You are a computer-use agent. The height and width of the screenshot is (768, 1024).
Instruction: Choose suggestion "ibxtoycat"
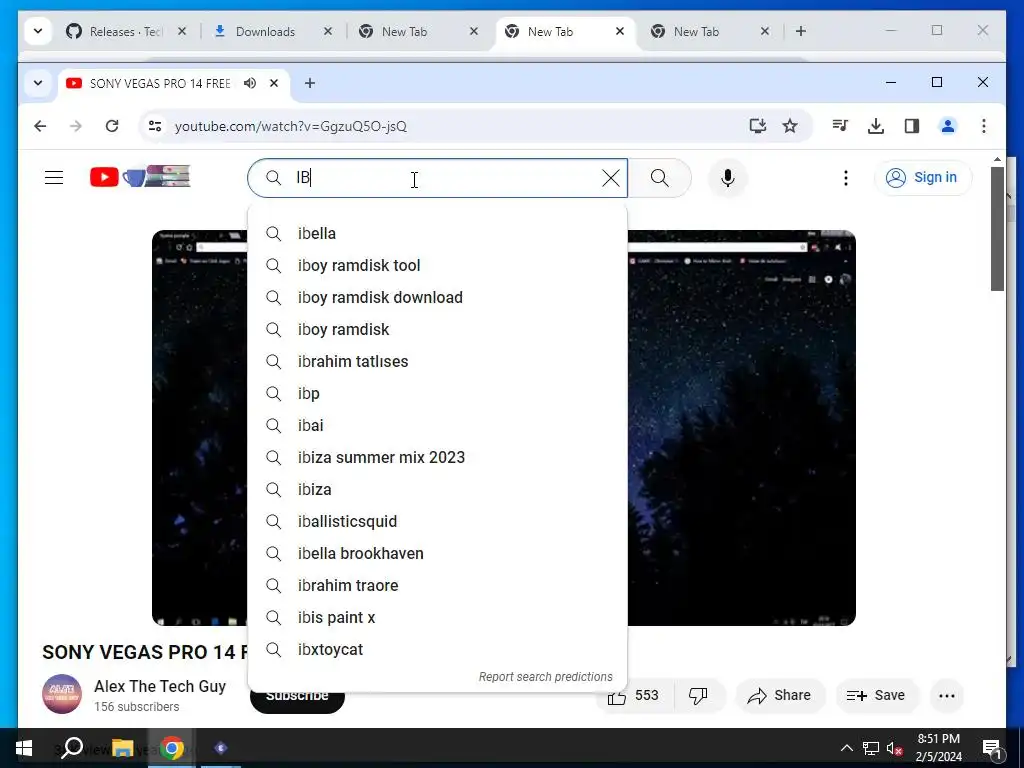tap(438, 650)
